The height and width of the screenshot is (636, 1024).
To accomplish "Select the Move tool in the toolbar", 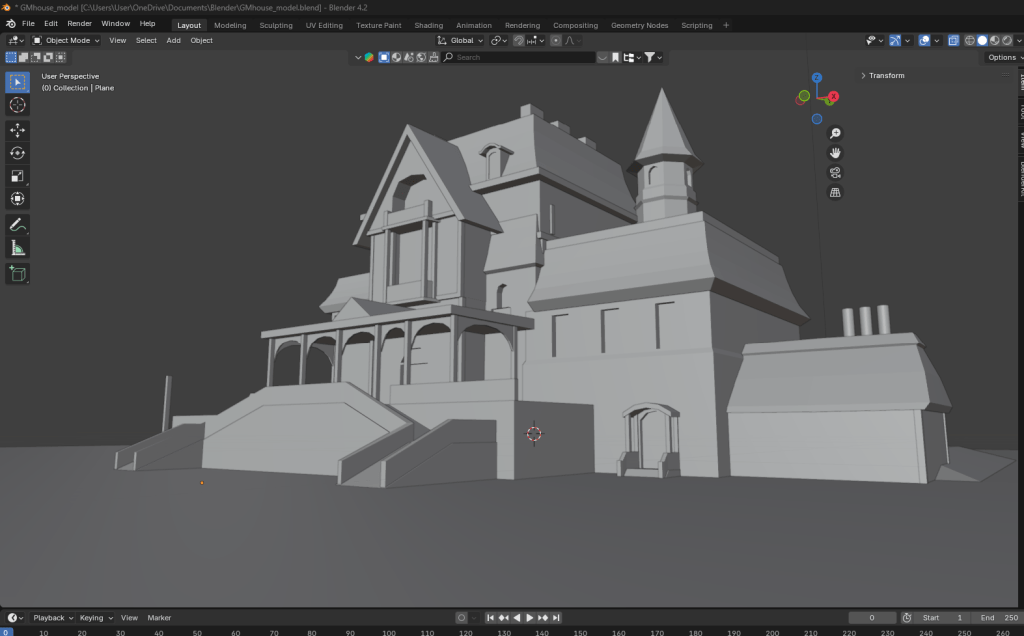I will pos(17,130).
